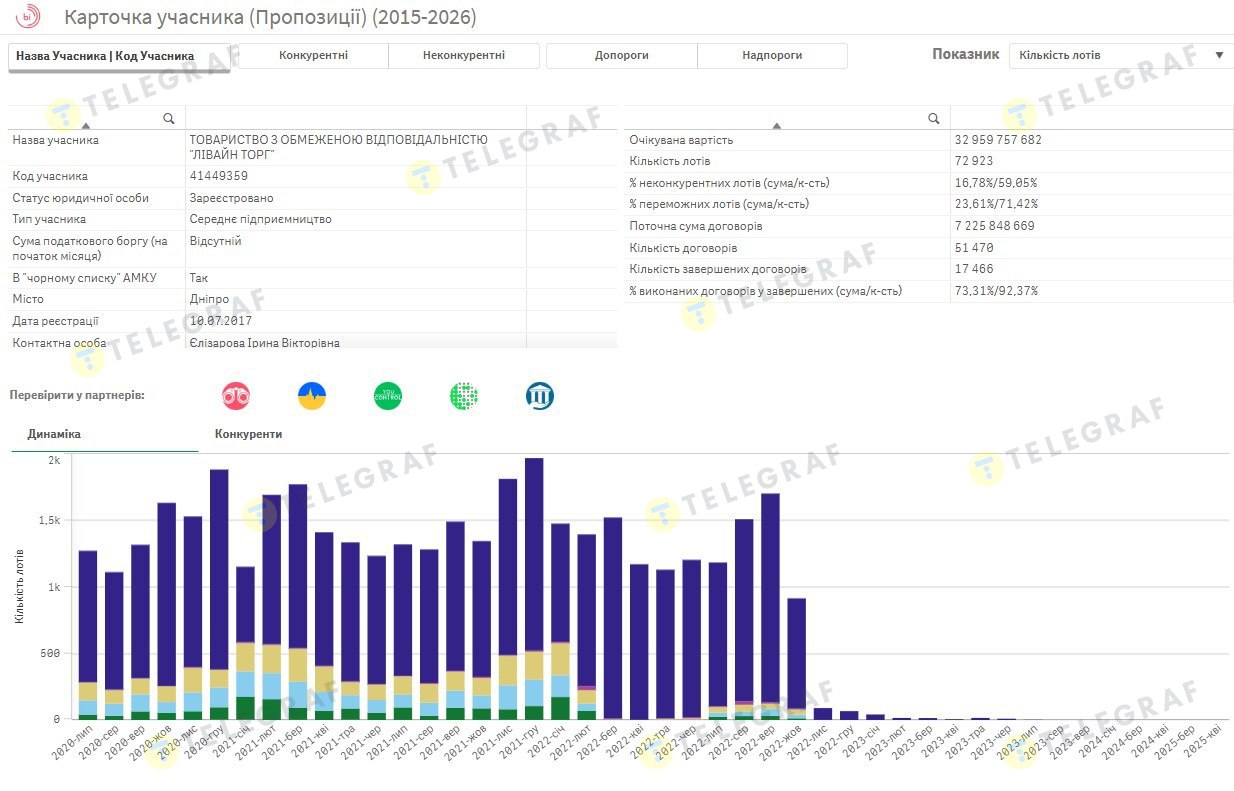Switch to the Конкуренти tab
The width and height of the screenshot is (1234, 791).
tap(248, 435)
